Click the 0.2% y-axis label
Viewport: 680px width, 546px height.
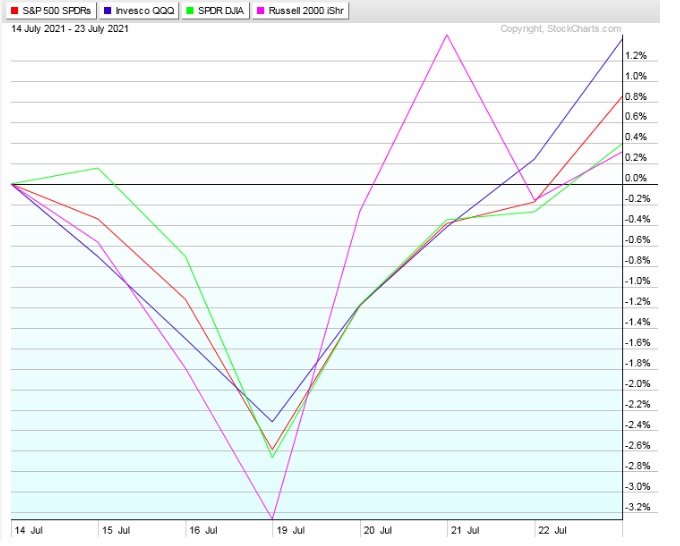(636, 157)
